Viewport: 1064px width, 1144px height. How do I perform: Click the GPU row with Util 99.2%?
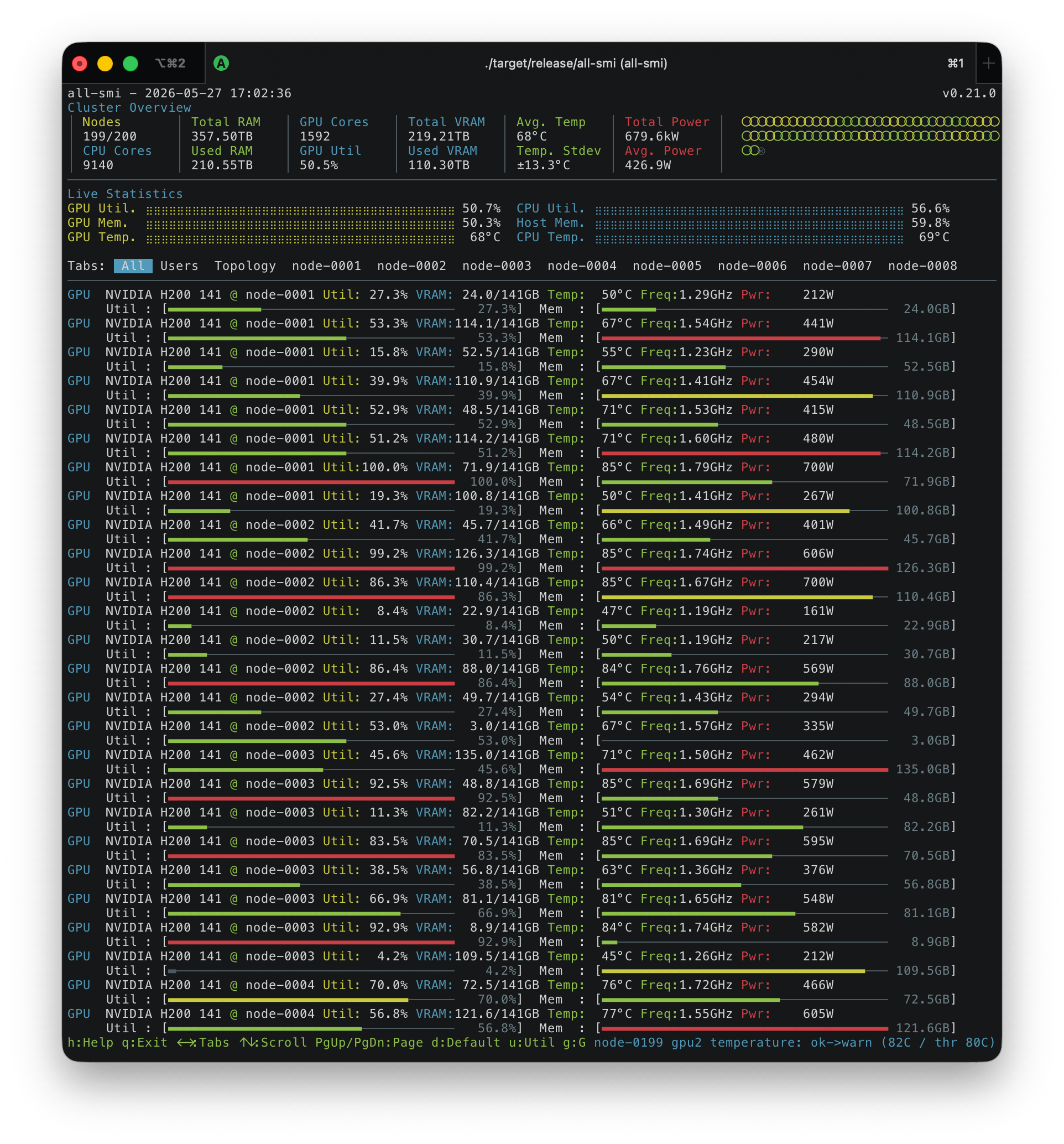point(451,554)
